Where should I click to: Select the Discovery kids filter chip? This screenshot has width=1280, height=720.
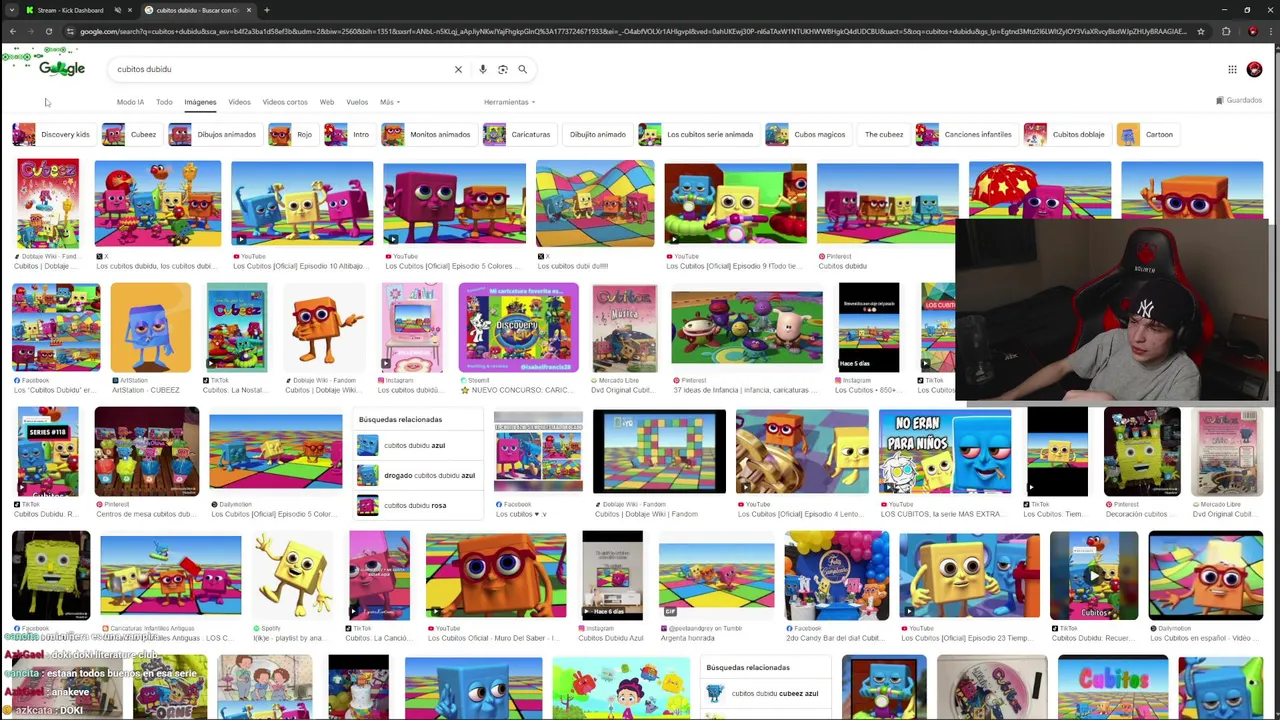52,134
